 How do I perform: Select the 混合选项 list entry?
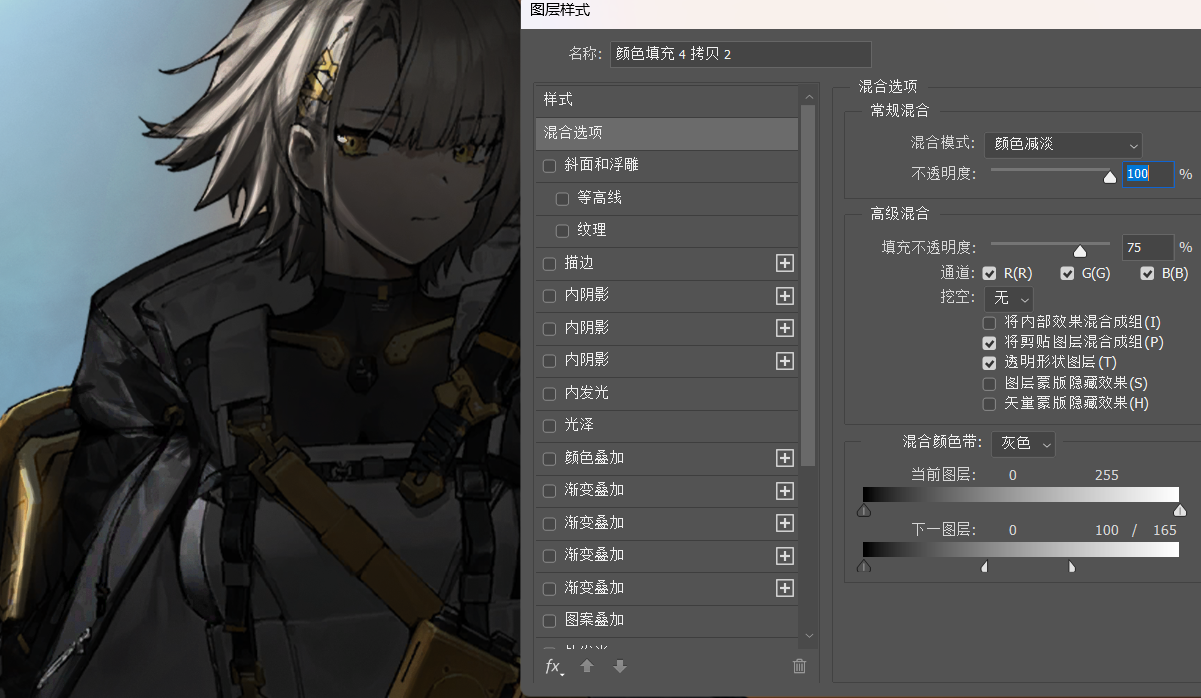tap(666, 132)
